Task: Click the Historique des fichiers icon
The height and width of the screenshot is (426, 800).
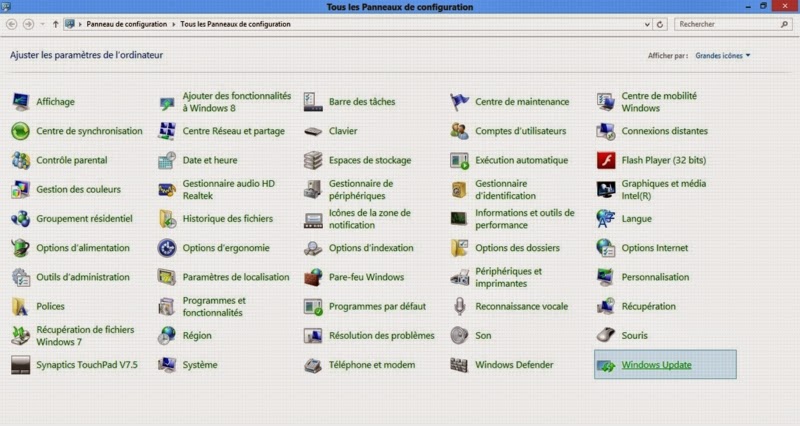Action: tap(167, 219)
